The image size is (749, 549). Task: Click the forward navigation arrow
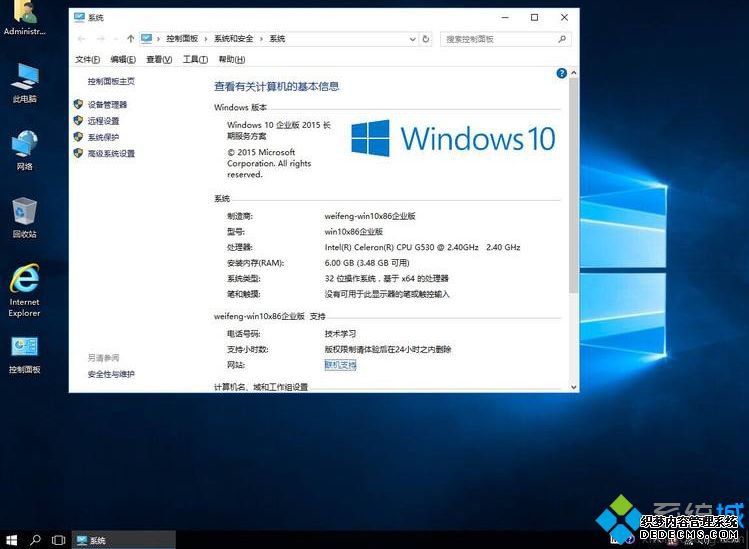pos(100,39)
